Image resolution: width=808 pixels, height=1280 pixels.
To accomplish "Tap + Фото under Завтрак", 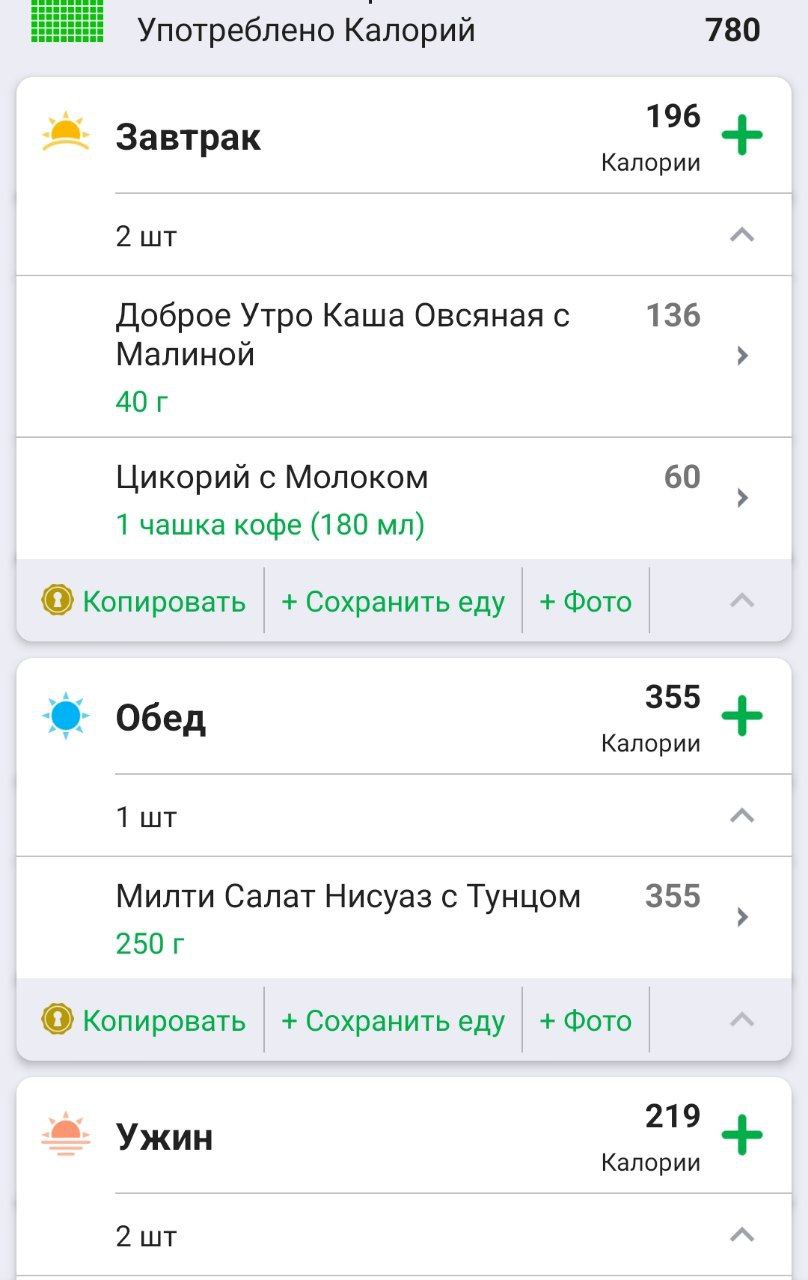I will click(586, 601).
